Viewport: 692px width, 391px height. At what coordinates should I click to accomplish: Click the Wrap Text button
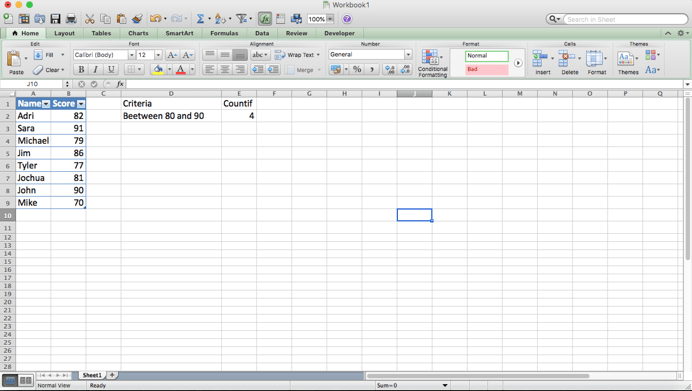click(x=297, y=55)
